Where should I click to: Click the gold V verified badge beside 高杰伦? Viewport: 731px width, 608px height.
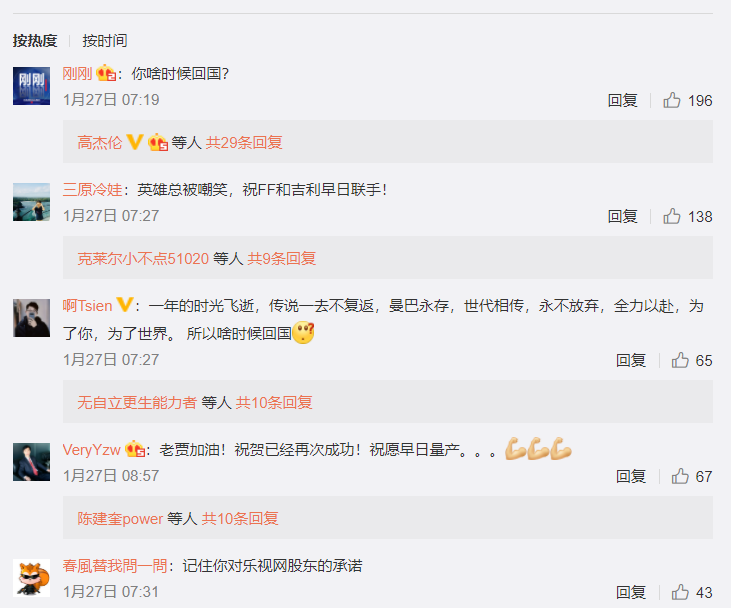135,142
